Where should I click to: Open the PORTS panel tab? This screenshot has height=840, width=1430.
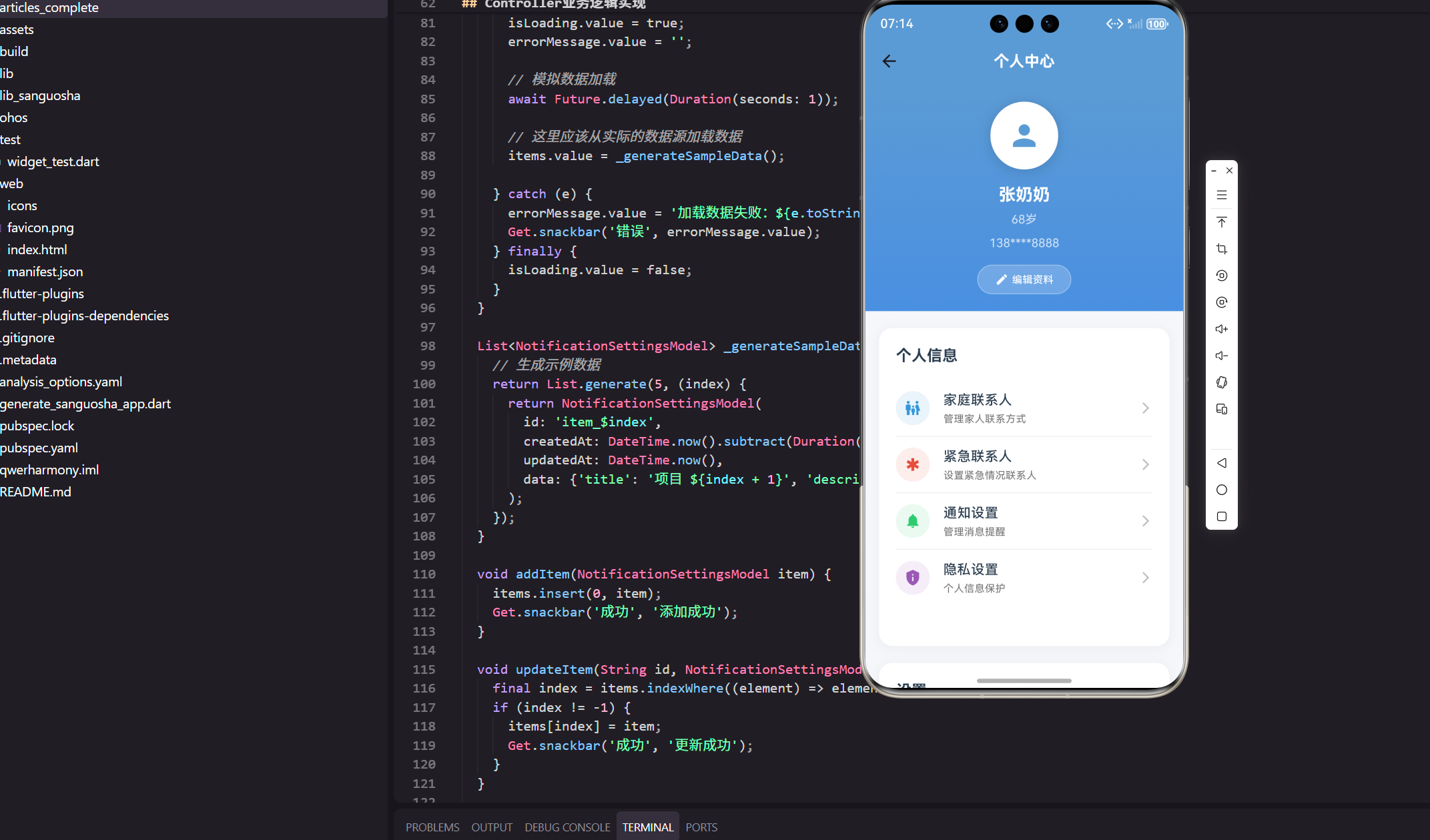[701, 827]
